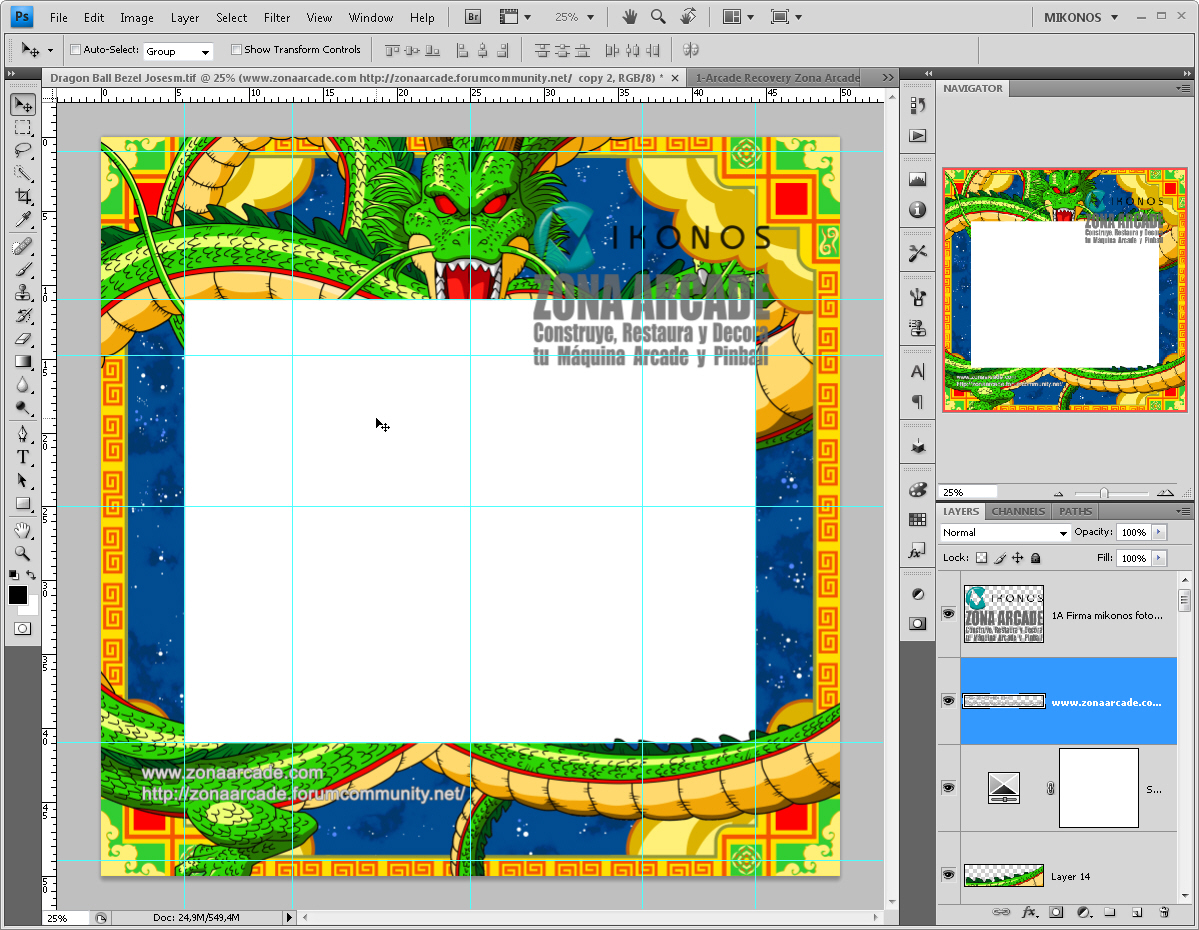1199x930 pixels.
Task: Toggle lock image pixels
Action: (1000, 558)
